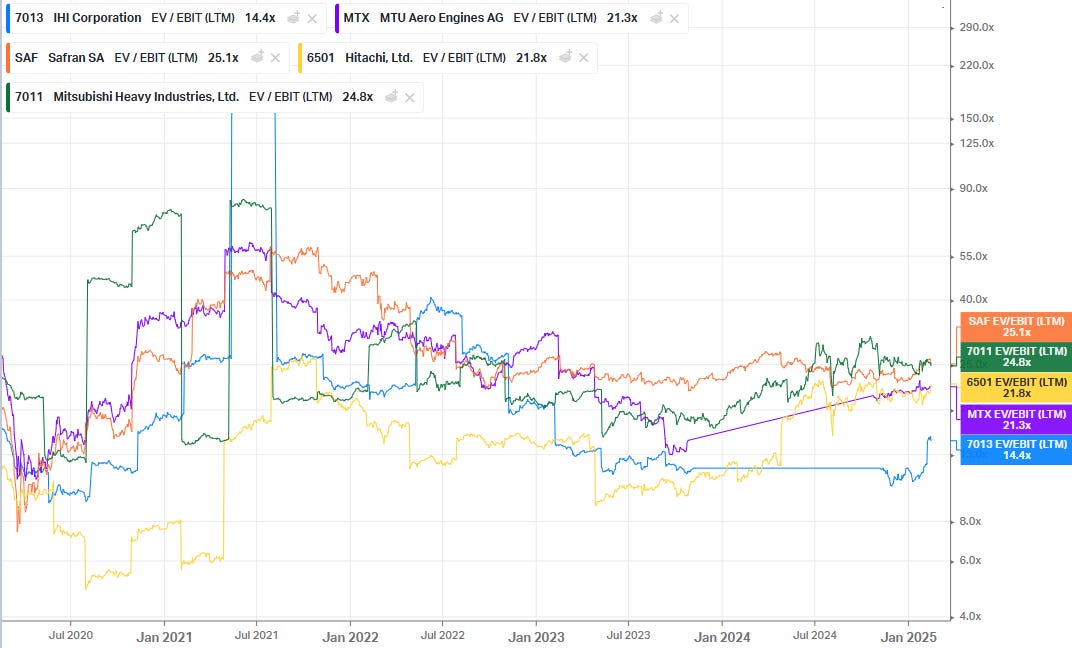1072x648 pixels.
Task: Click the blue color bar of the 7013 chip
Action: click(8, 18)
